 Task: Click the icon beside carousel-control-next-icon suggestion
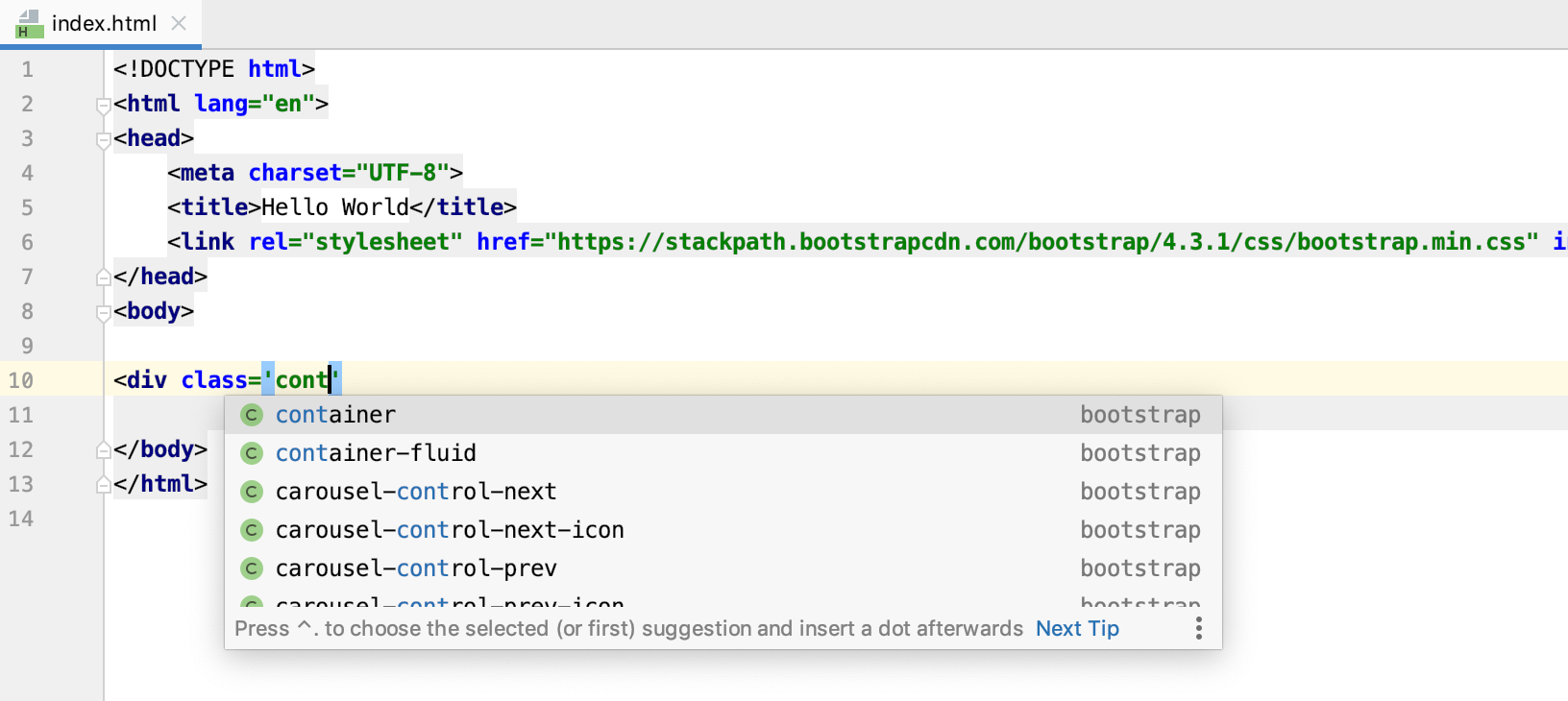pos(252,530)
